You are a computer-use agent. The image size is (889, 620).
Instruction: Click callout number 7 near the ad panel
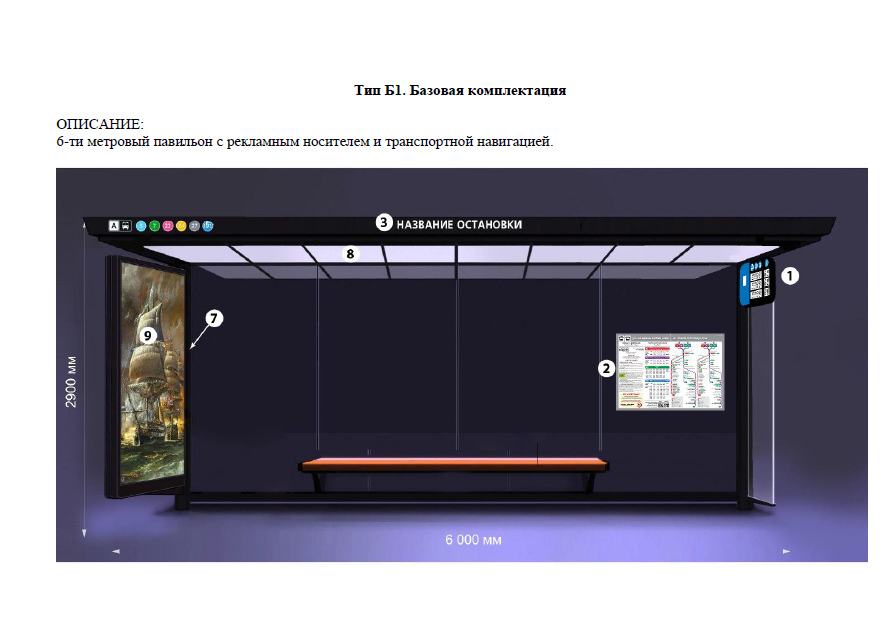[x=214, y=318]
